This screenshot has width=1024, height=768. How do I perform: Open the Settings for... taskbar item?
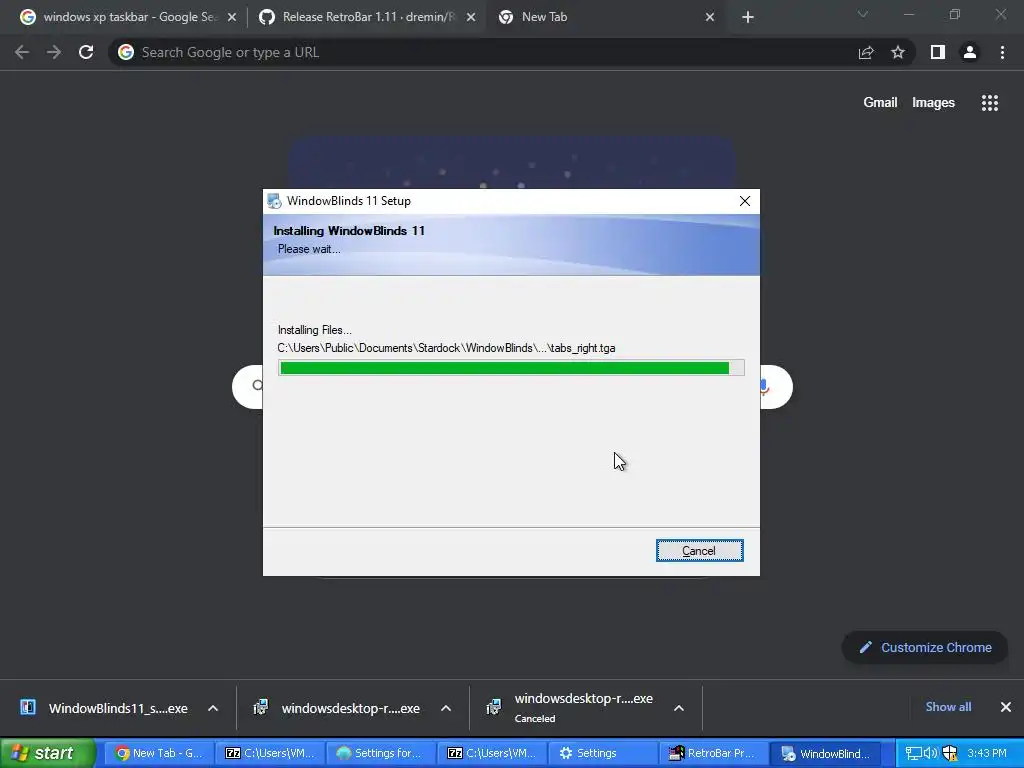pos(381,753)
